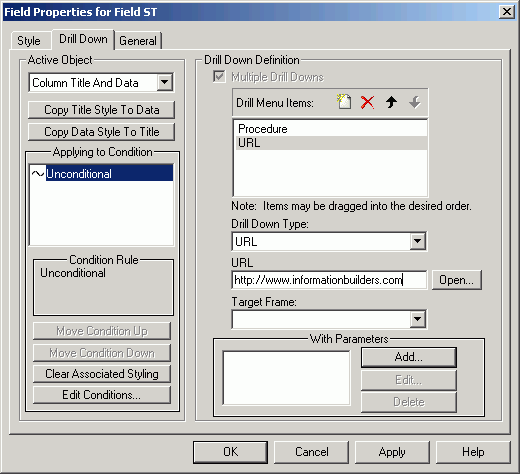Click Add... under With Parameters

pos(409,357)
